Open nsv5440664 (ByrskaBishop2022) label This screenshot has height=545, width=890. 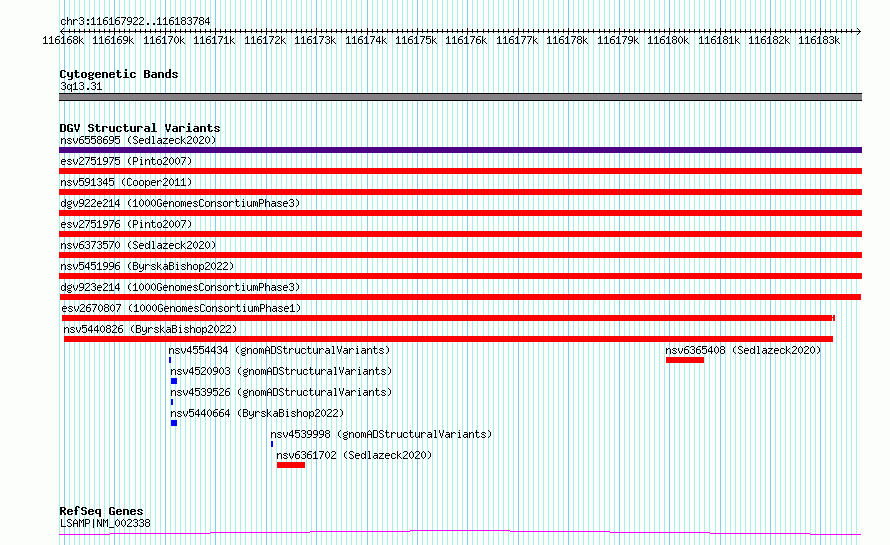click(257, 413)
